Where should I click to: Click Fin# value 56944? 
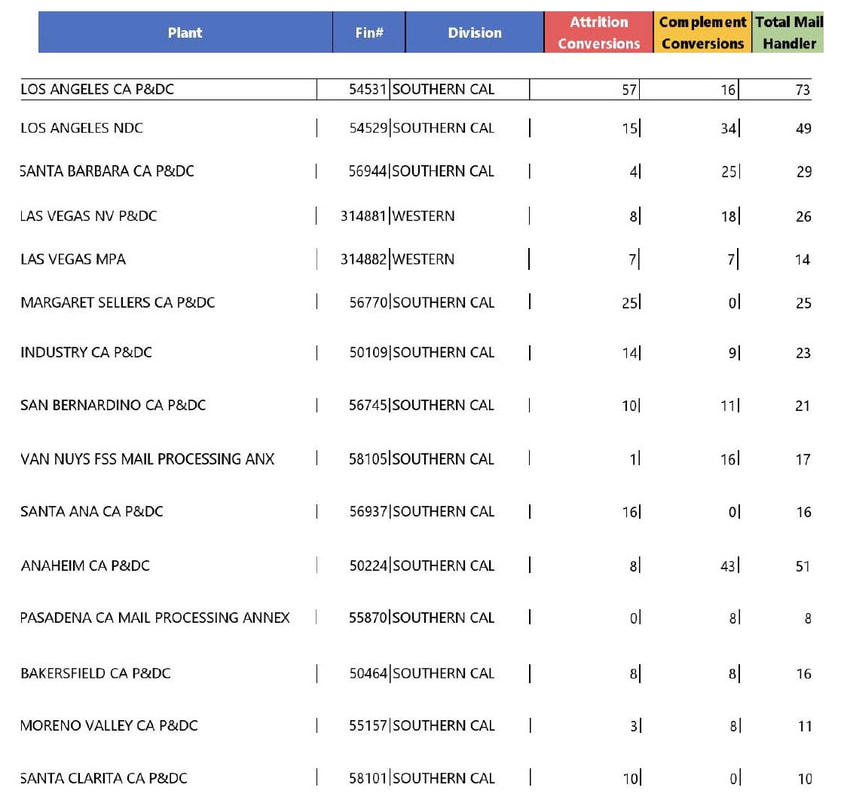click(368, 171)
